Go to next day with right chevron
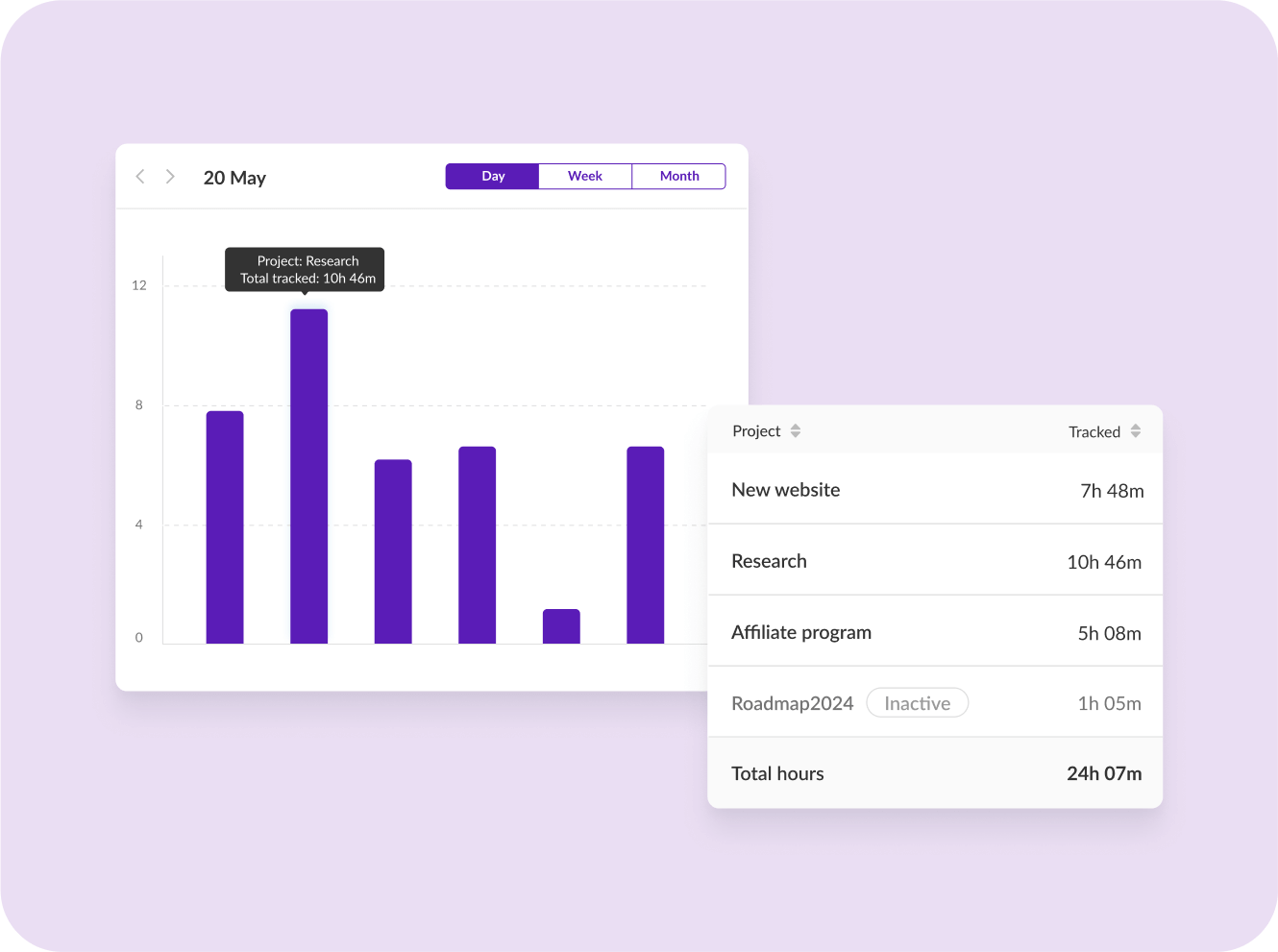 point(170,177)
